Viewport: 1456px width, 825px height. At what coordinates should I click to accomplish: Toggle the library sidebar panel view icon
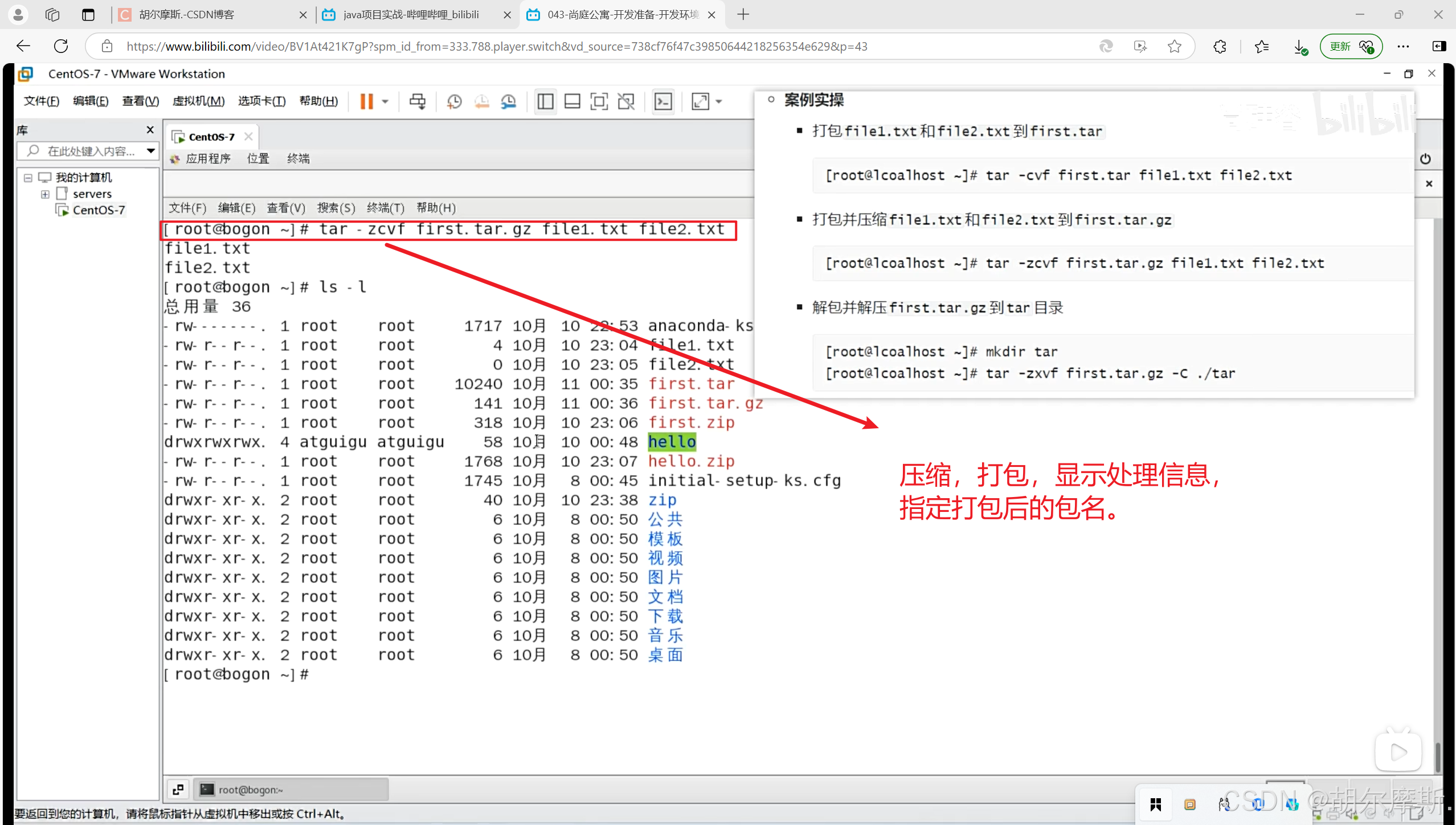pyautogui.click(x=545, y=101)
